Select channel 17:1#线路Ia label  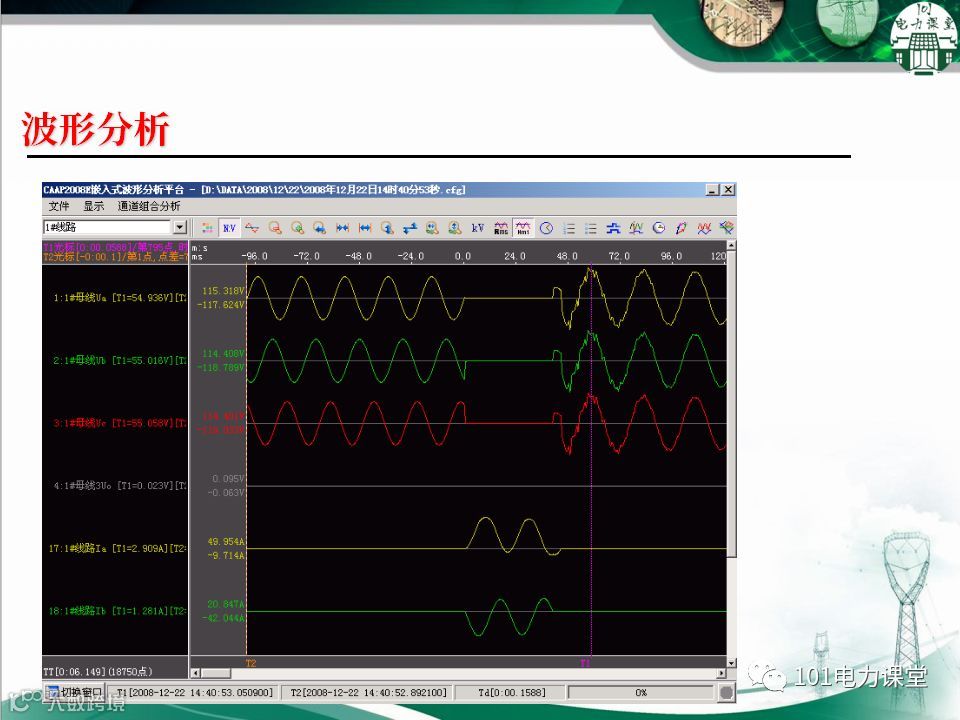(x=118, y=549)
